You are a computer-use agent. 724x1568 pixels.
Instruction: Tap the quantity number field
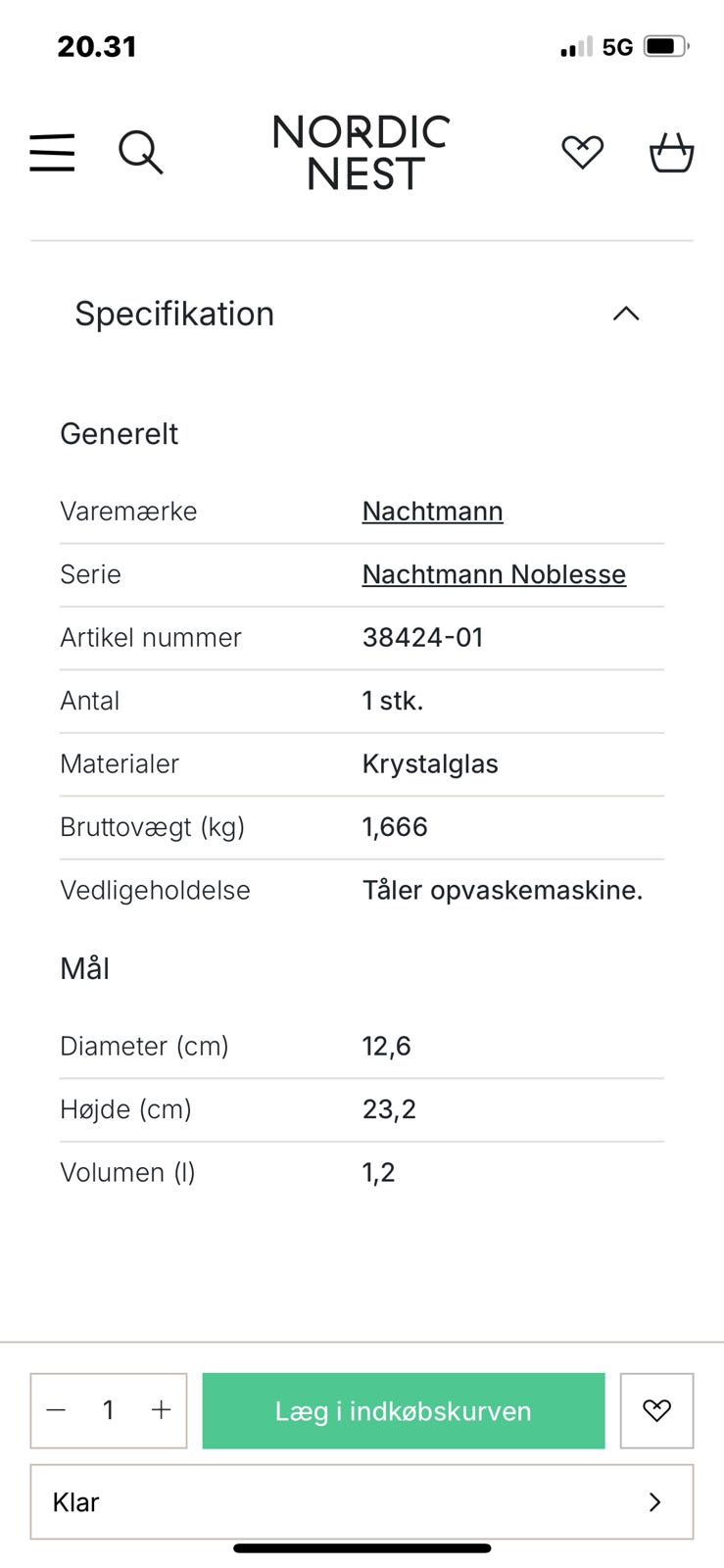(109, 1410)
